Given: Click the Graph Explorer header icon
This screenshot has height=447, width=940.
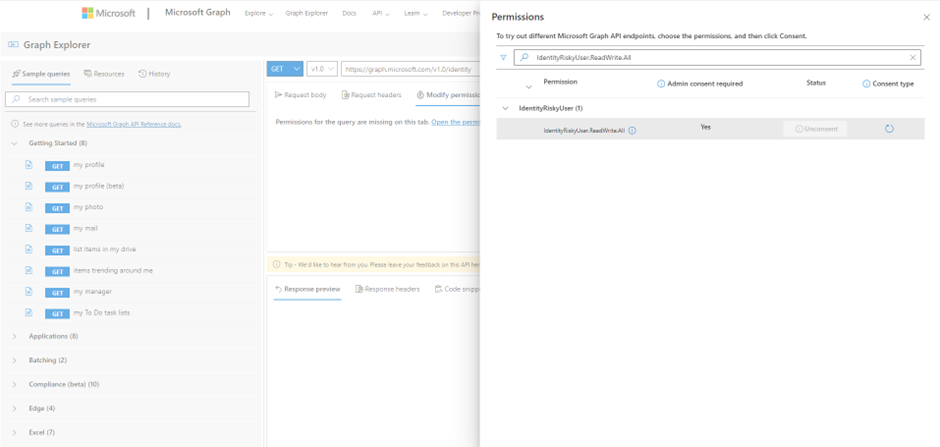Looking at the screenshot, I should coord(14,45).
